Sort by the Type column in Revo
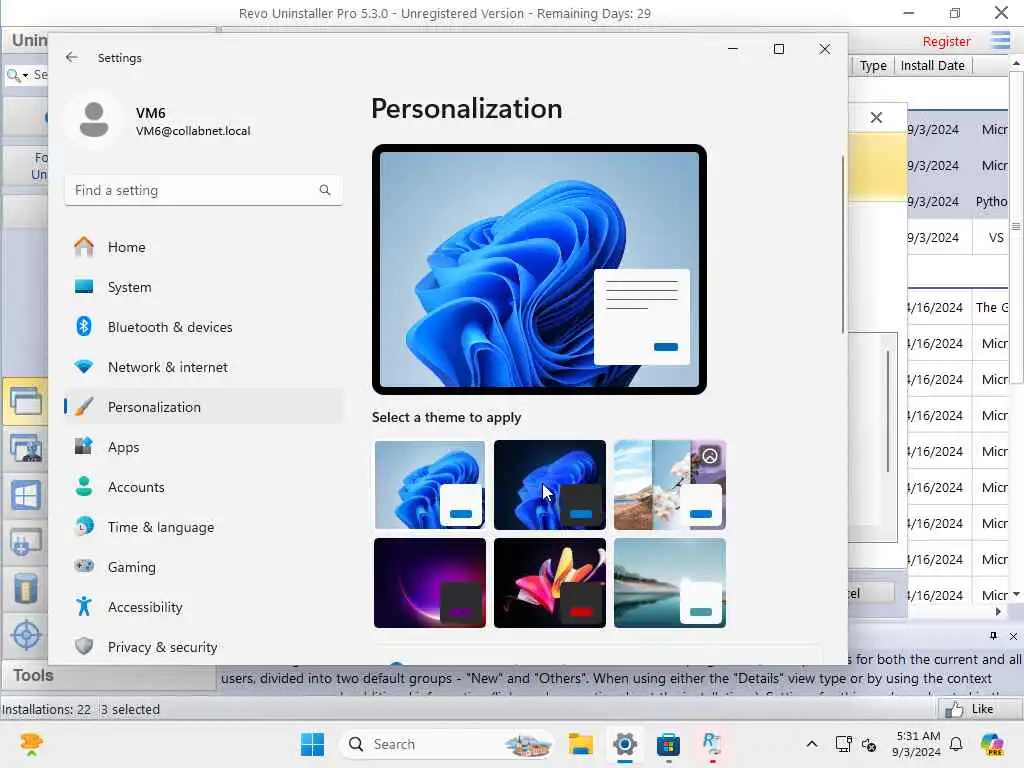The image size is (1024, 768). tap(872, 65)
